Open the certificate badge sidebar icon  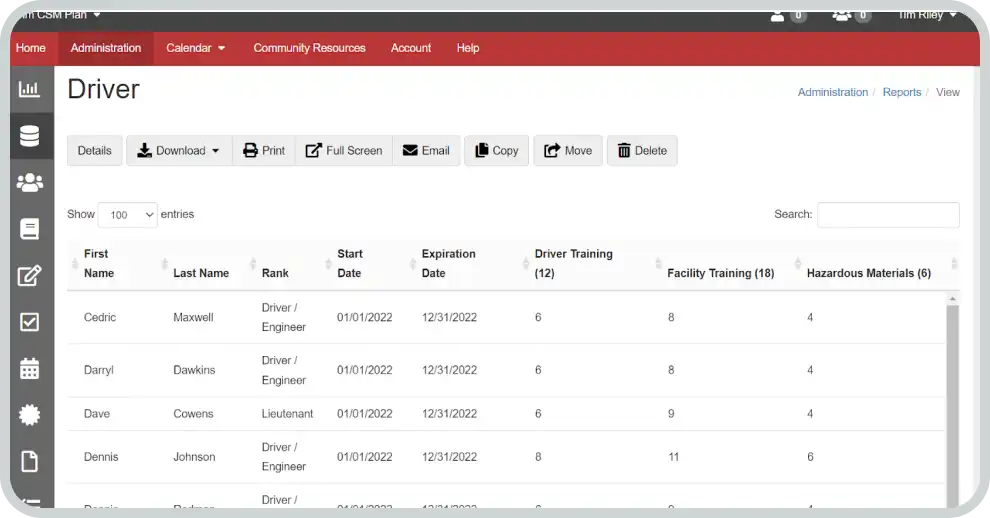(30, 414)
